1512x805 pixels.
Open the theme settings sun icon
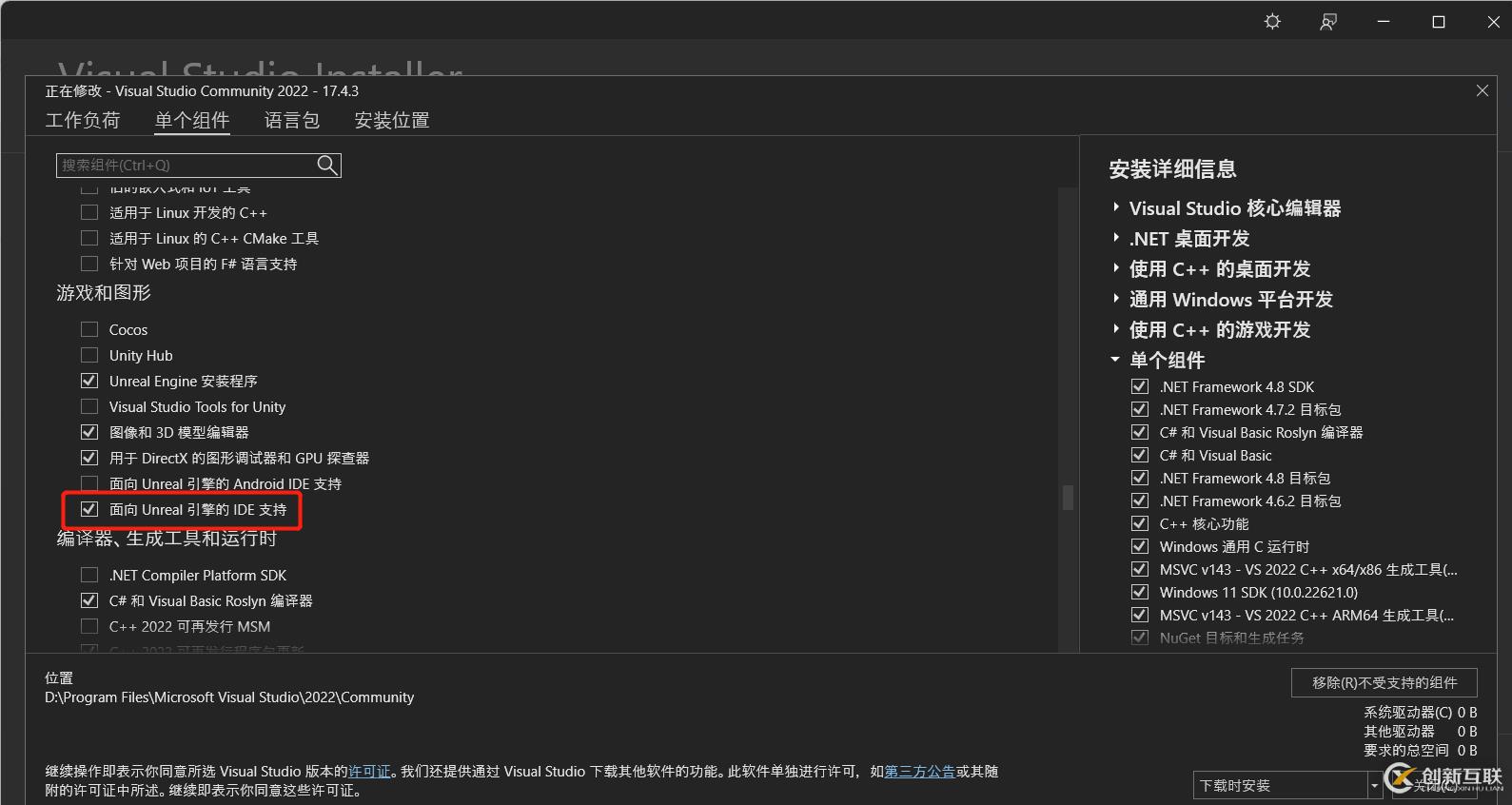click(1272, 22)
